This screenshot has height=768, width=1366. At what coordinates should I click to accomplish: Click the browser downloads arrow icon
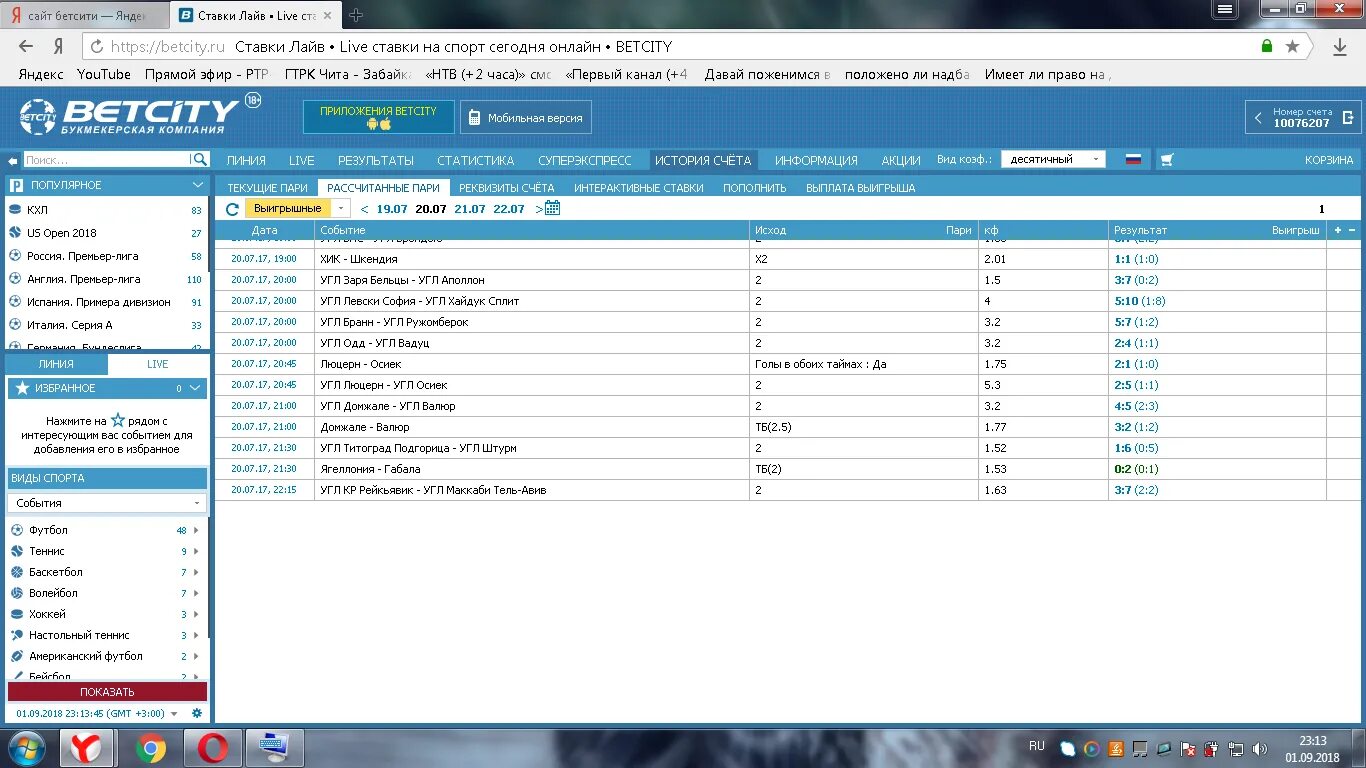1340,47
